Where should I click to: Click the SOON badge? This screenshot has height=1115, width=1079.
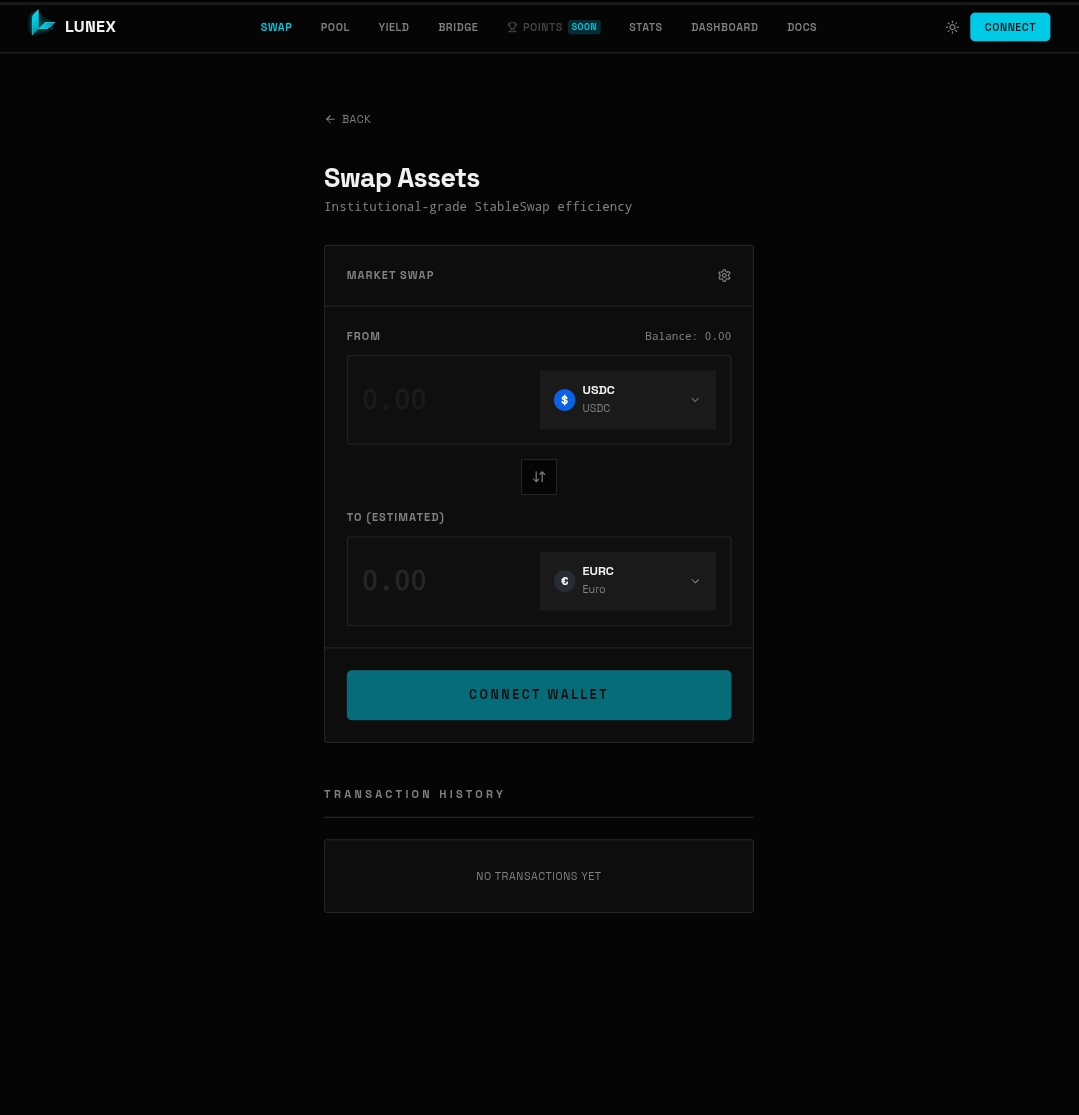tap(584, 27)
